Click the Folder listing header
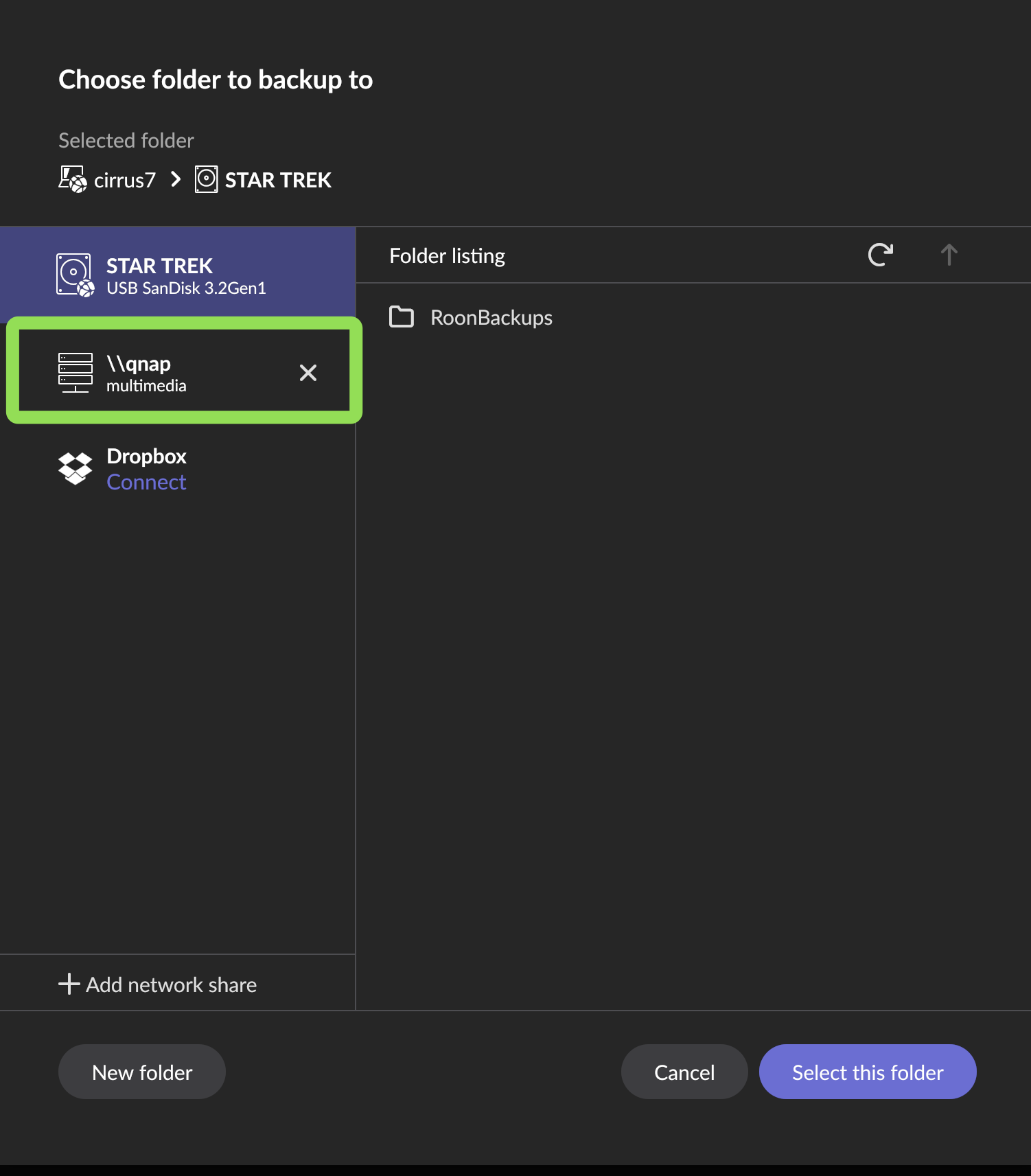This screenshot has width=1031, height=1176. click(x=448, y=256)
